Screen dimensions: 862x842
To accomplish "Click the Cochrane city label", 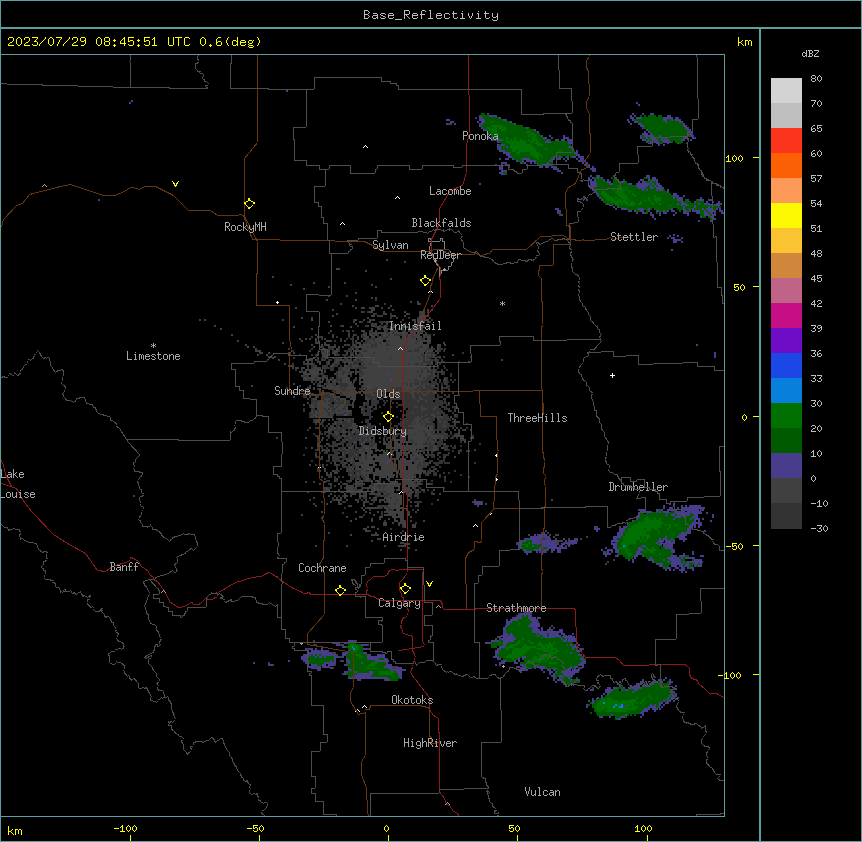I will point(322,568).
